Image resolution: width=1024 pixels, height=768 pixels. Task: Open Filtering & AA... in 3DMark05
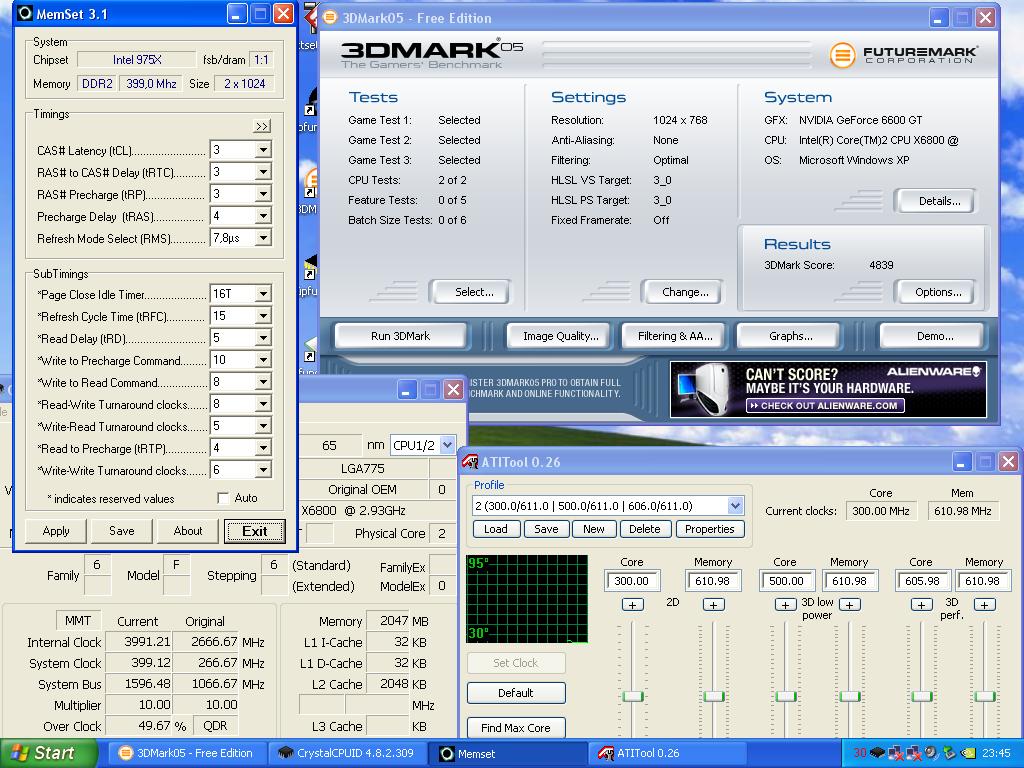[x=675, y=336]
